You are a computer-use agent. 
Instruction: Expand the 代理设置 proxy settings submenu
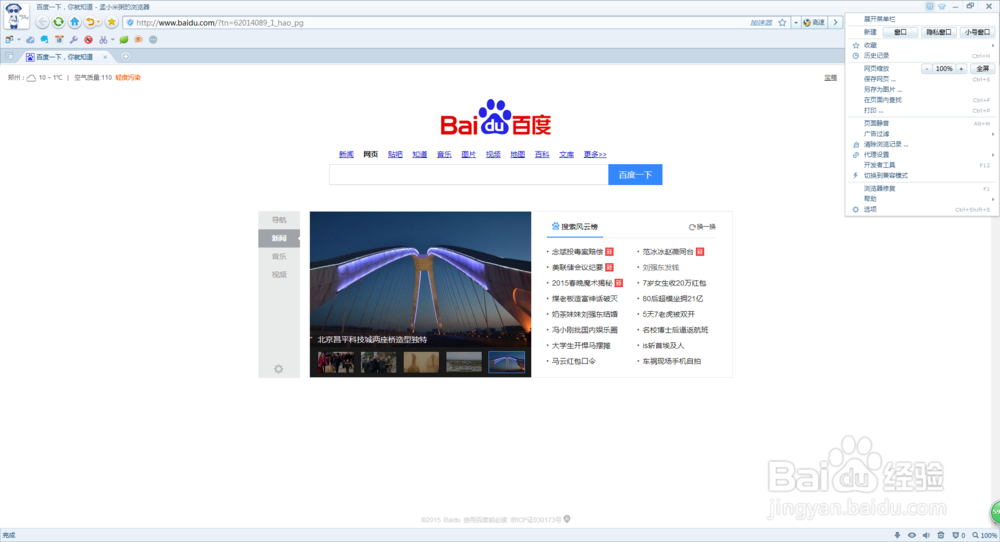pyautogui.click(x=922, y=154)
